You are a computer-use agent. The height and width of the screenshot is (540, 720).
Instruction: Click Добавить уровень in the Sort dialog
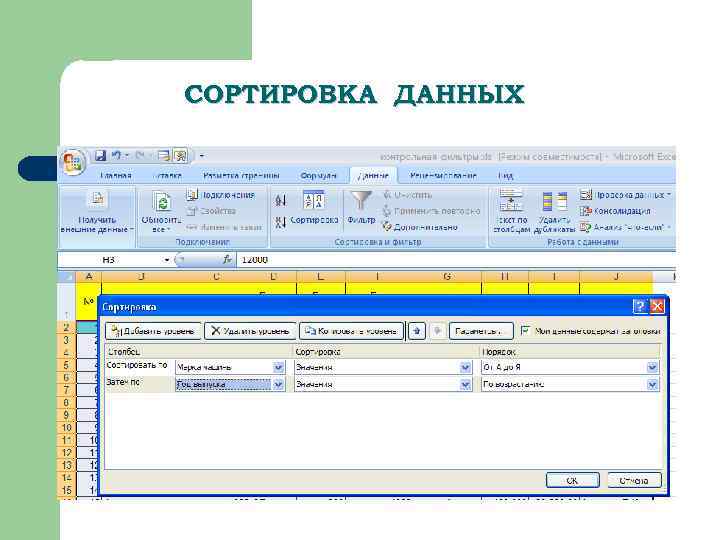[153, 331]
